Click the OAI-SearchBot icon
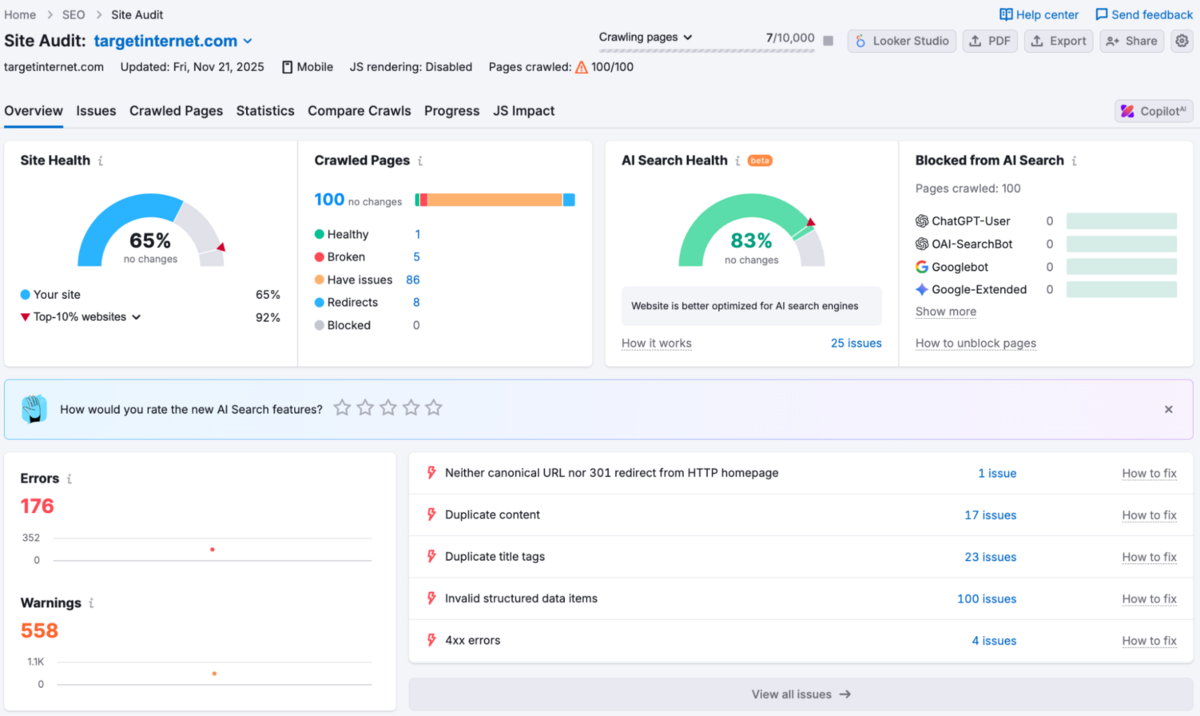The image size is (1200, 716). (922, 244)
